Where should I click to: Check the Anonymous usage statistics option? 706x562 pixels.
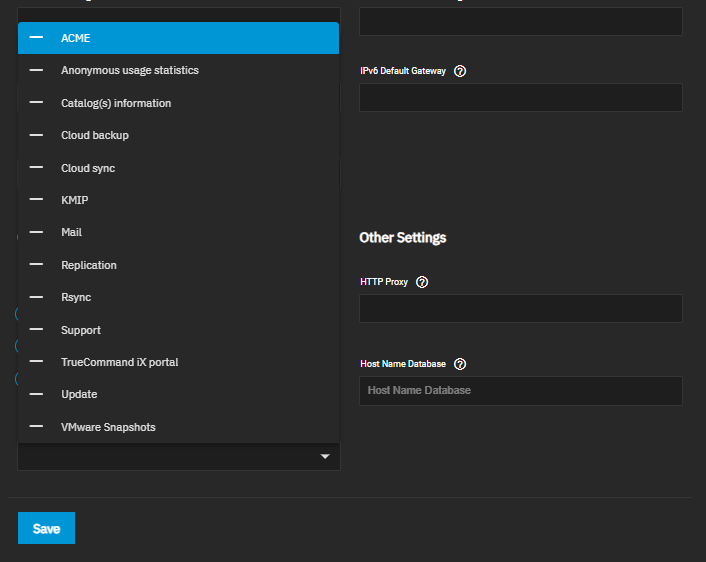click(x=37, y=70)
